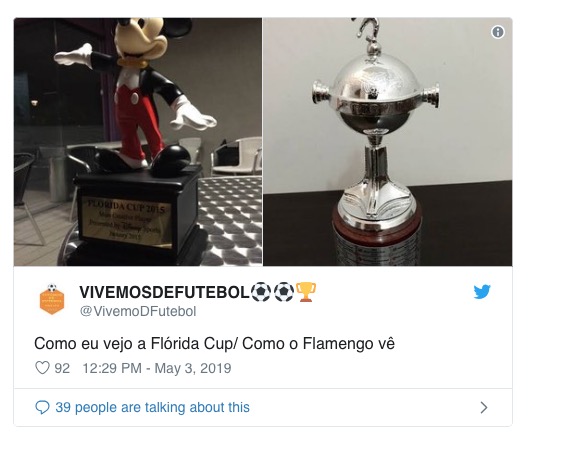Expand conversation with right chevron arrow

coord(484,407)
